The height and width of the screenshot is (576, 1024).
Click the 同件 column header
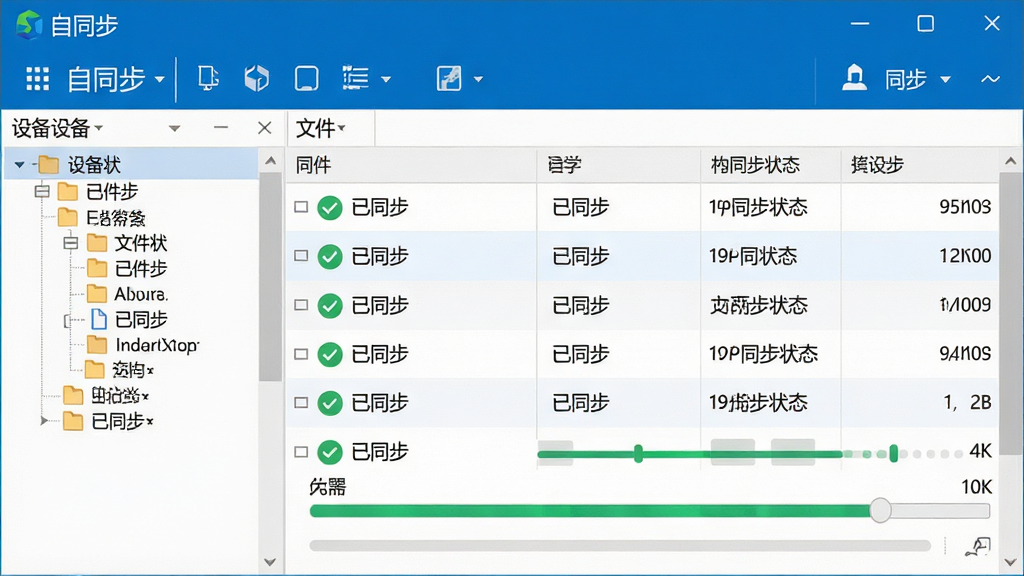[x=411, y=165]
